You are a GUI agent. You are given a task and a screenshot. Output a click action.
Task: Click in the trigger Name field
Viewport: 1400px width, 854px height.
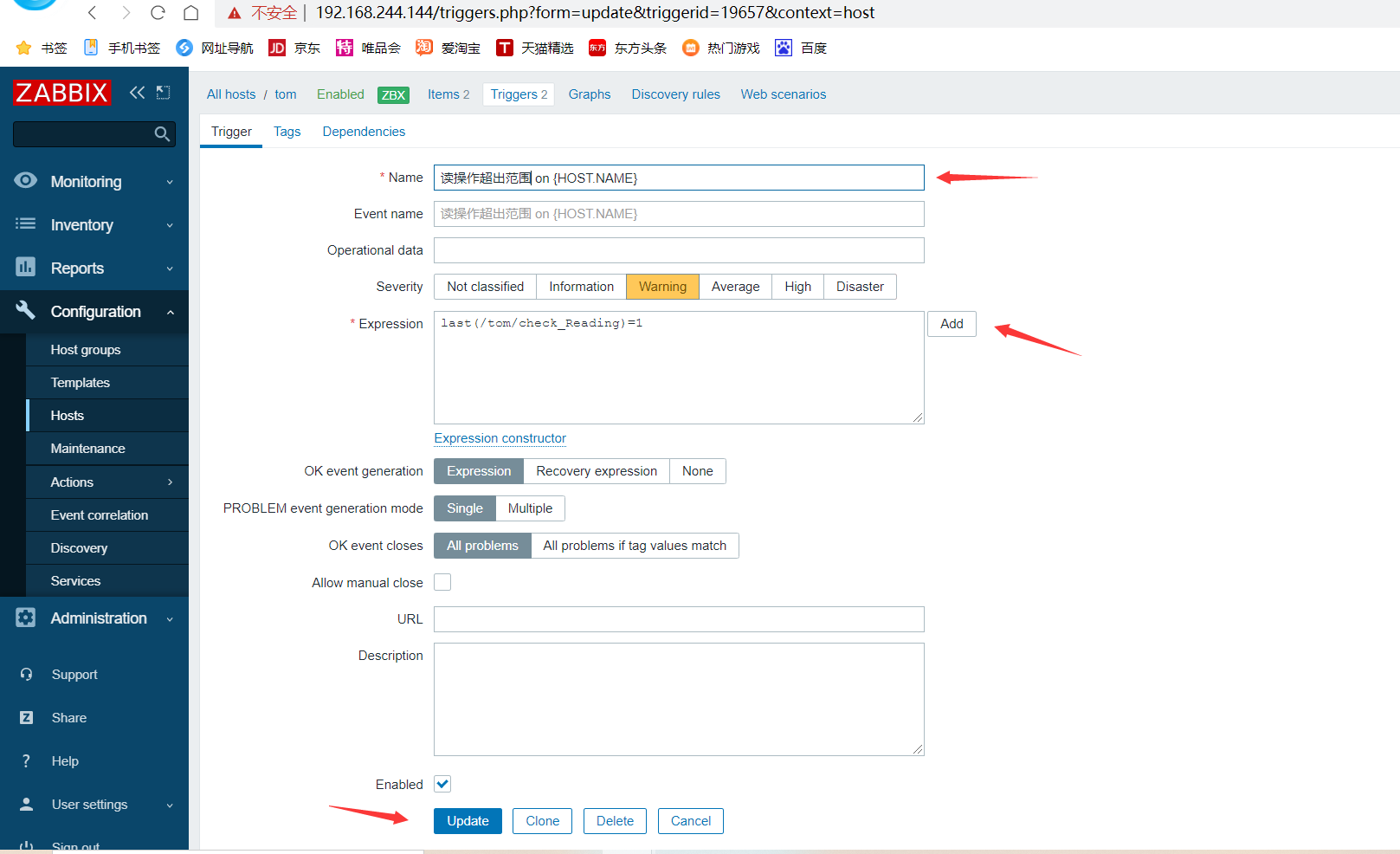click(x=679, y=178)
